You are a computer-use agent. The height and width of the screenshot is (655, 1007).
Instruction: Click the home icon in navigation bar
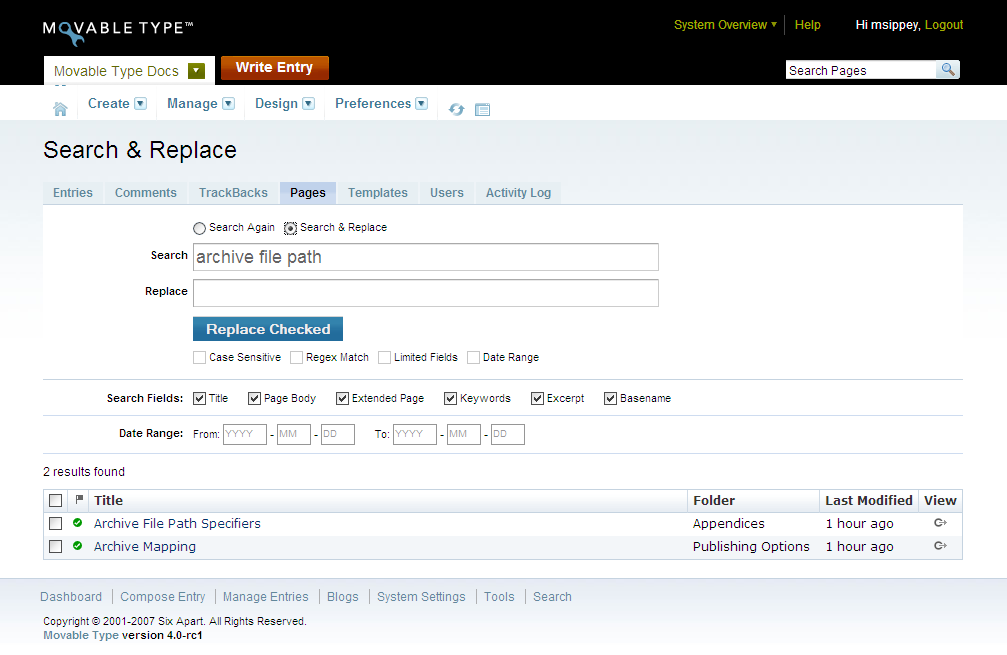pyautogui.click(x=60, y=109)
